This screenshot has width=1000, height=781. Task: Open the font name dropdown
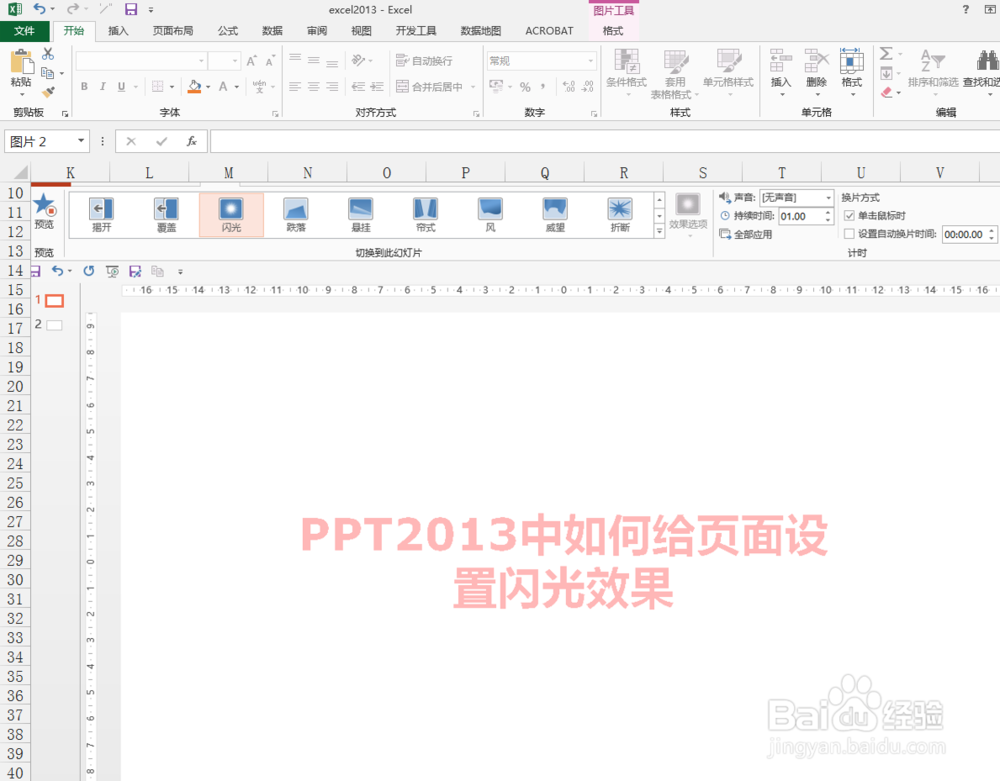coord(202,61)
